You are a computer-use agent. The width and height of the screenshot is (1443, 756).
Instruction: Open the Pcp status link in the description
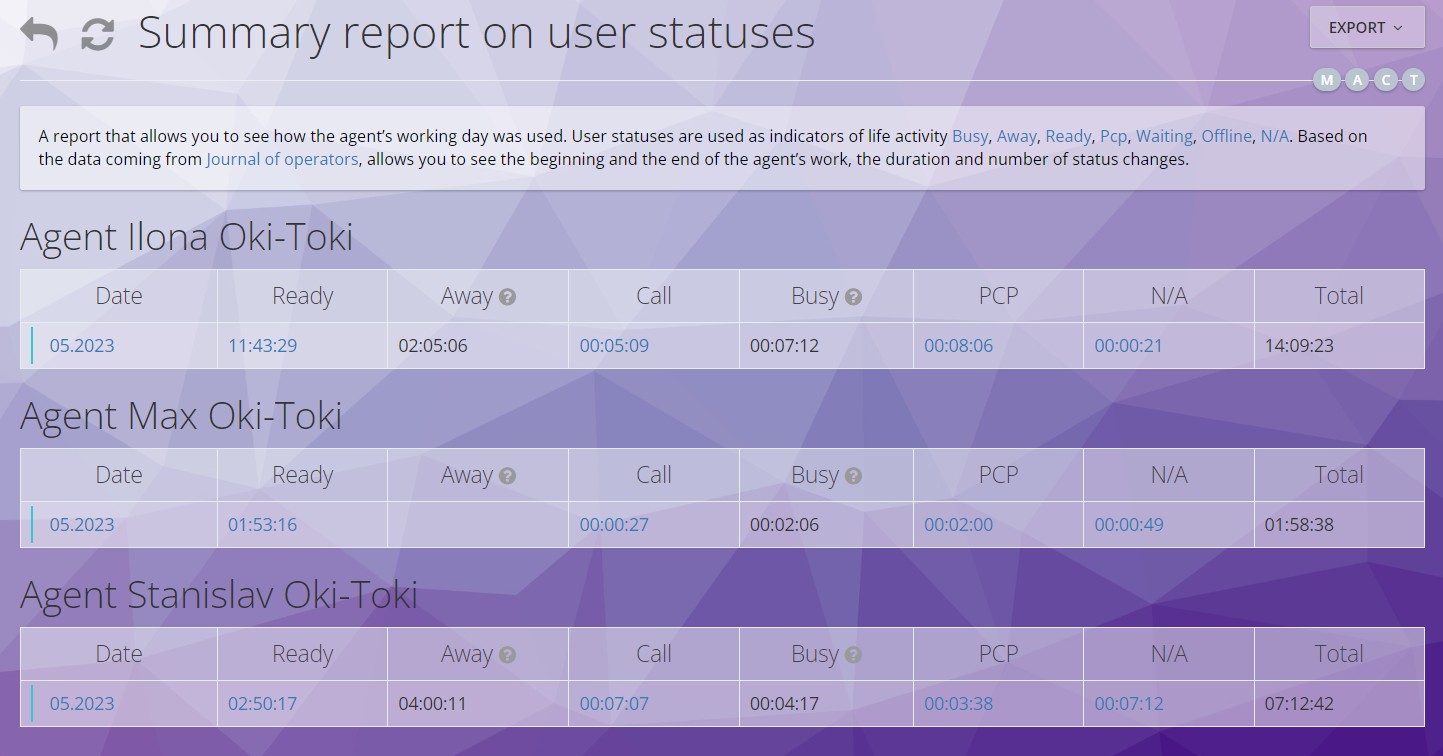(x=1113, y=136)
